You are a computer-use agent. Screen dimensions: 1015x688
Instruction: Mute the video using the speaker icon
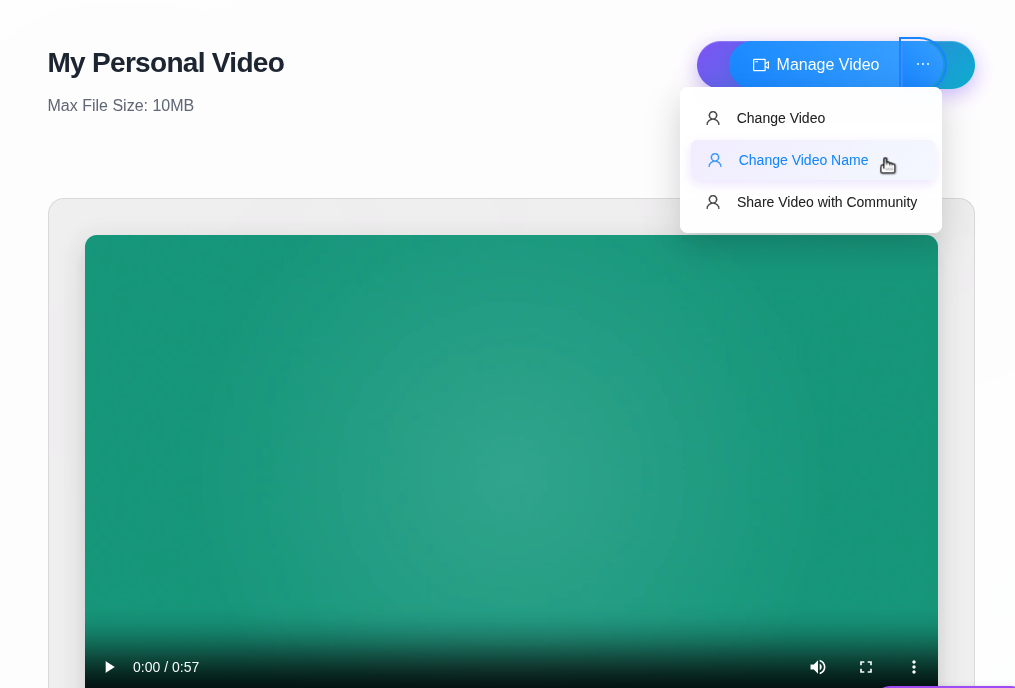tap(818, 667)
